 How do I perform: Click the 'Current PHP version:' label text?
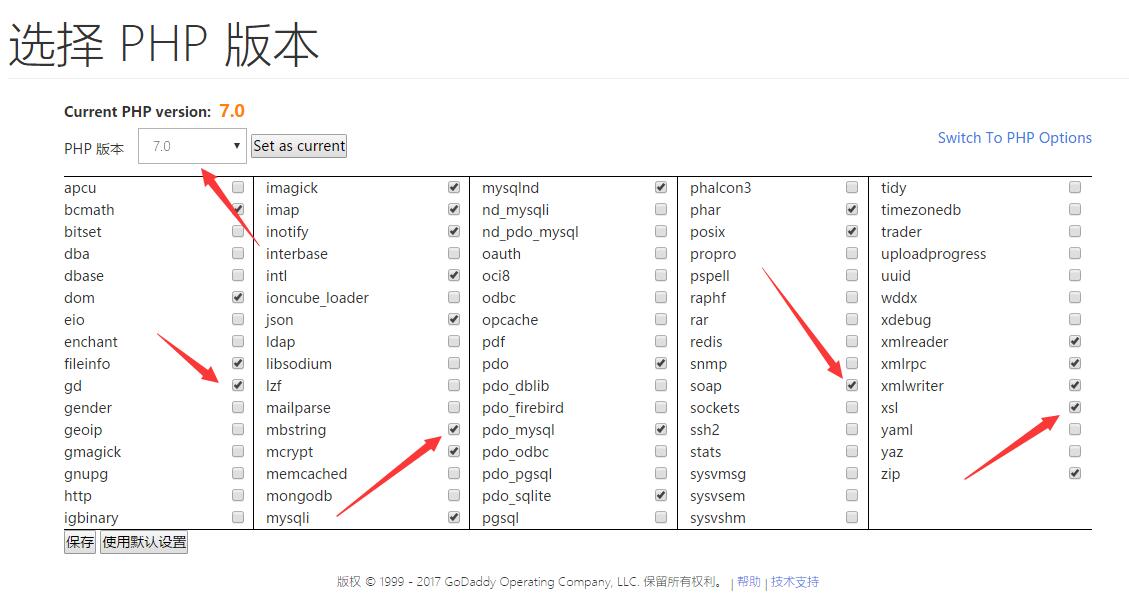138,112
